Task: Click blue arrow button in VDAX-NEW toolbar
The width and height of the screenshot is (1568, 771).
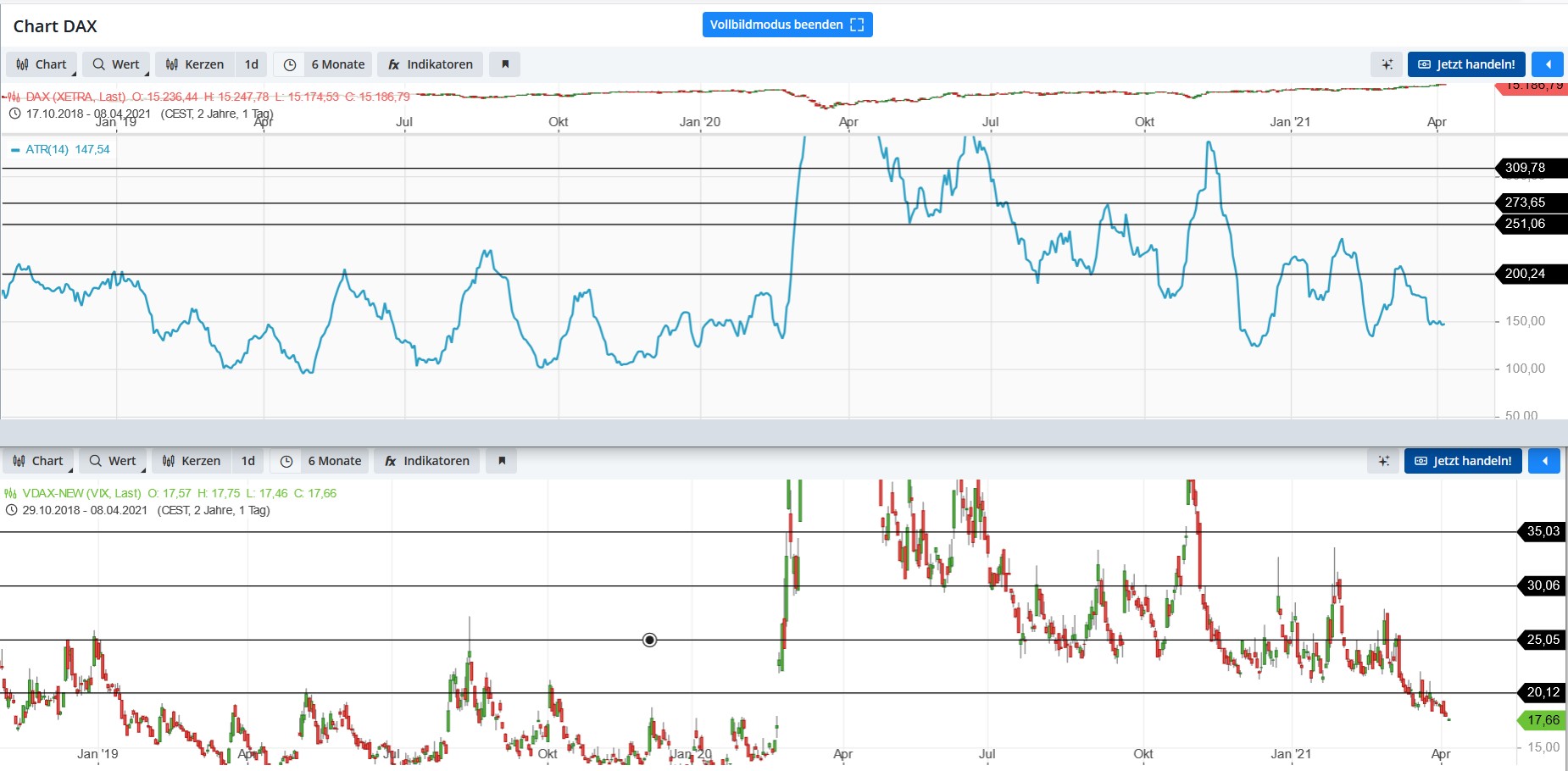Action: pos(1544,461)
